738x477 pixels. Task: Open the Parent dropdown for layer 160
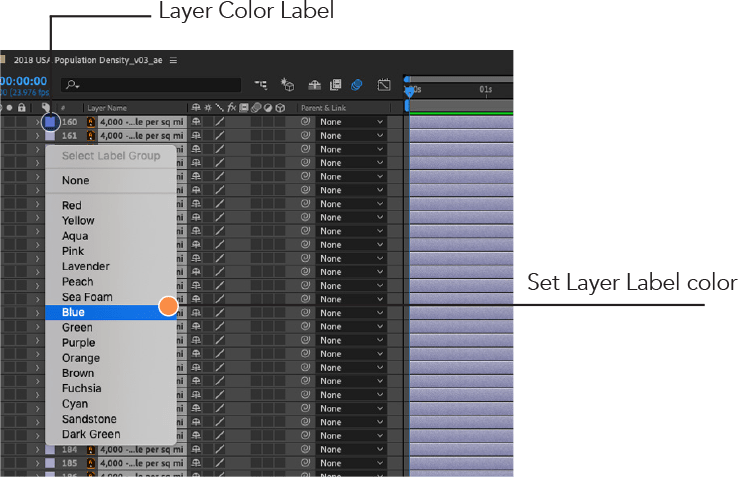[x=352, y=122]
